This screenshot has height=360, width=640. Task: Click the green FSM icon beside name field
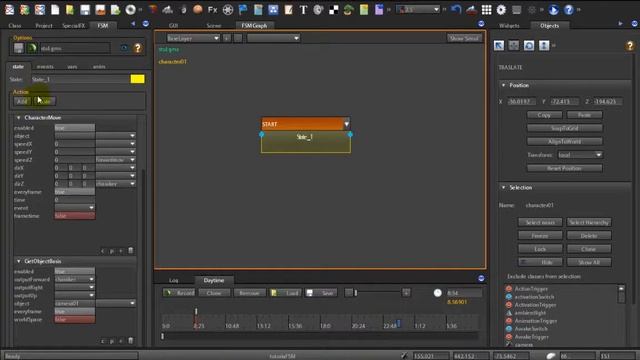pyautogui.click(x=32, y=48)
